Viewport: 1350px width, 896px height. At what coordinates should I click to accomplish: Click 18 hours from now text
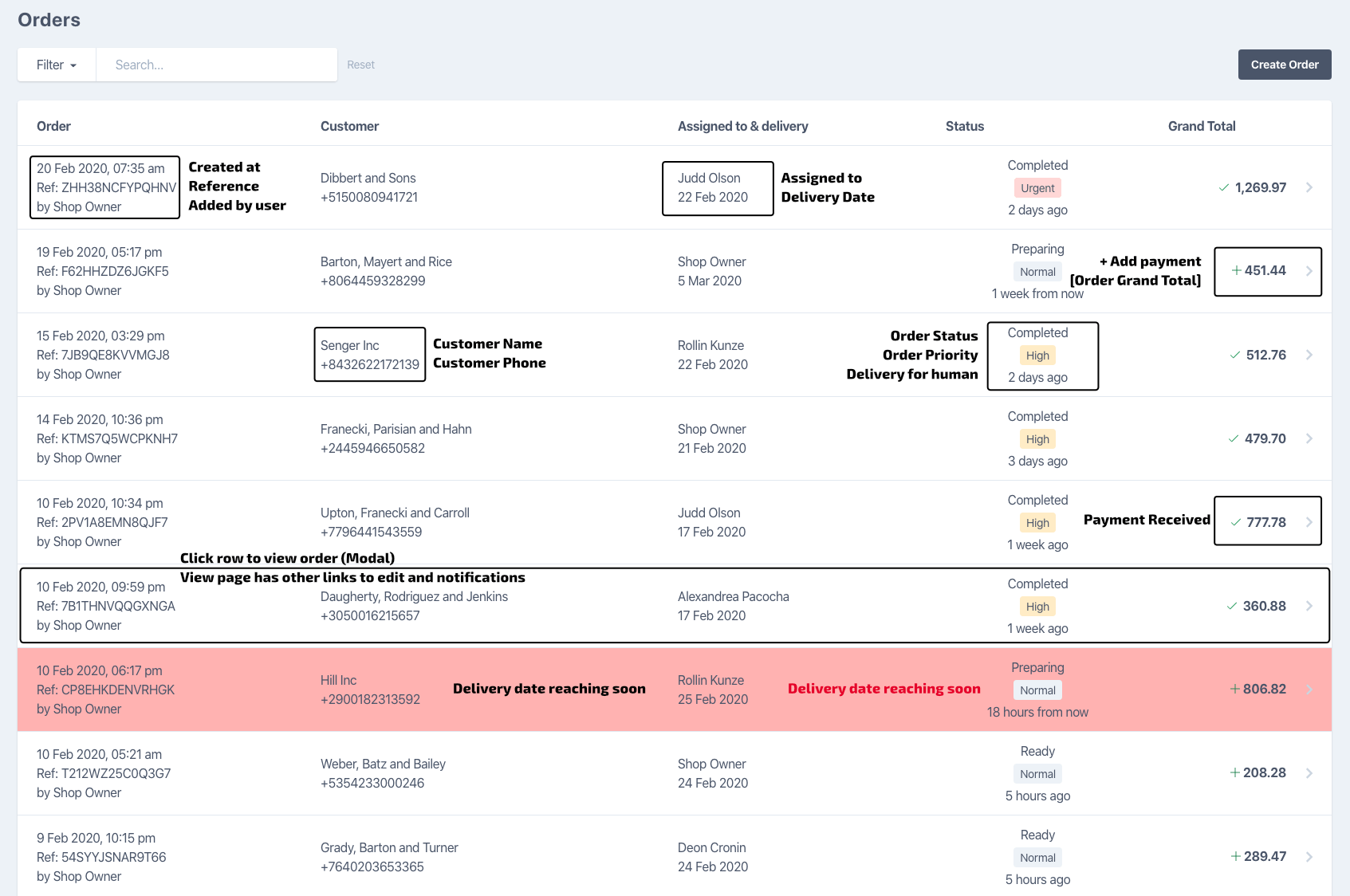pyautogui.click(x=1037, y=712)
